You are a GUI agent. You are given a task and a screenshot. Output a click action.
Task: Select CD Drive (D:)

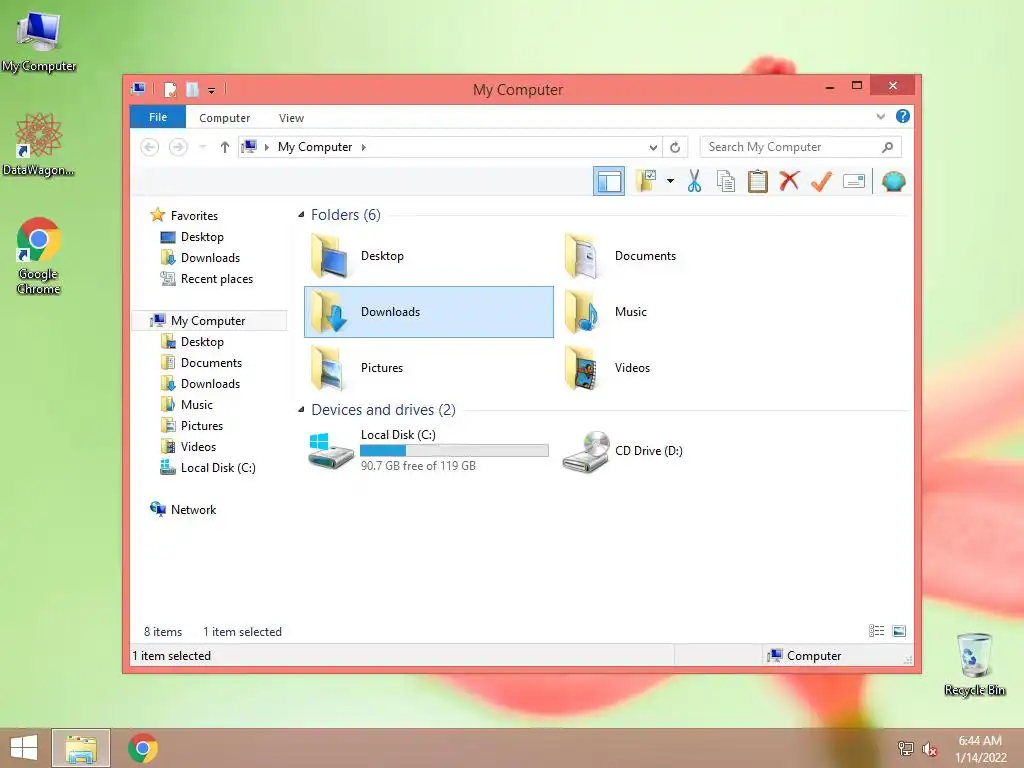(x=682, y=450)
